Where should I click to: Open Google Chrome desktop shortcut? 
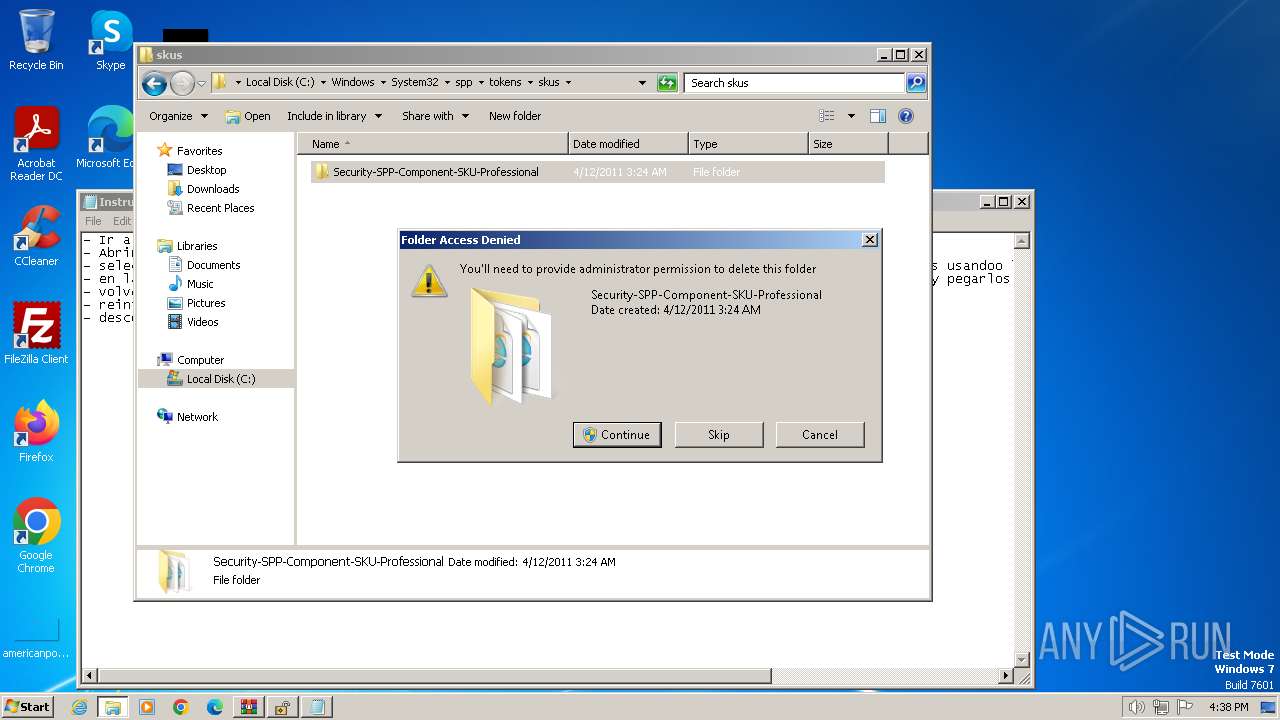[36, 536]
